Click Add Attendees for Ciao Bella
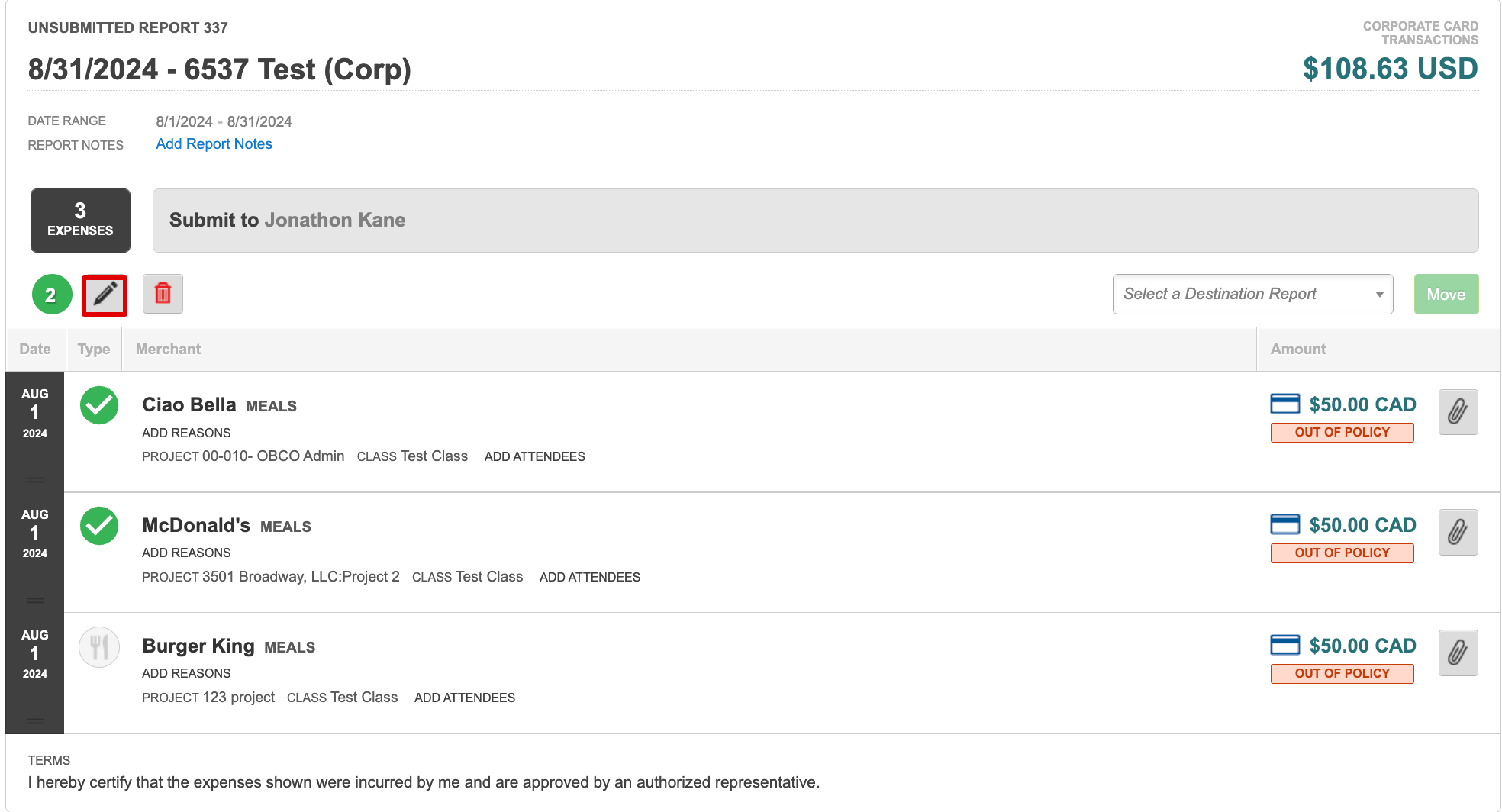1502x812 pixels. pyautogui.click(x=535, y=456)
